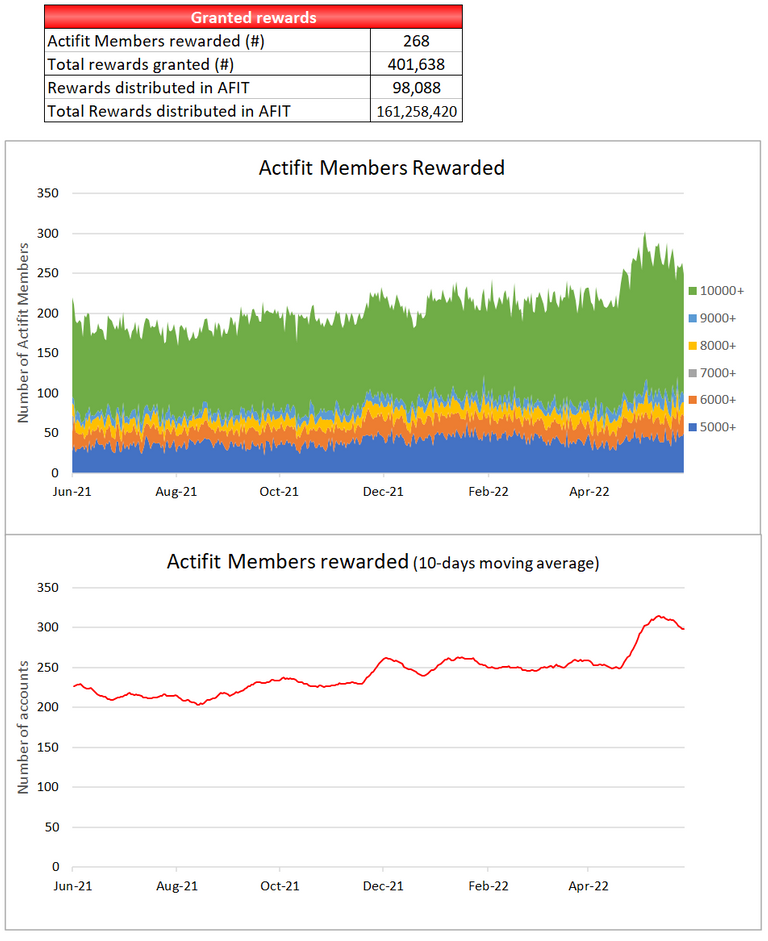The height and width of the screenshot is (941, 768).
Task: Click the yellow 8000+ legend swatch
Action: (692, 346)
